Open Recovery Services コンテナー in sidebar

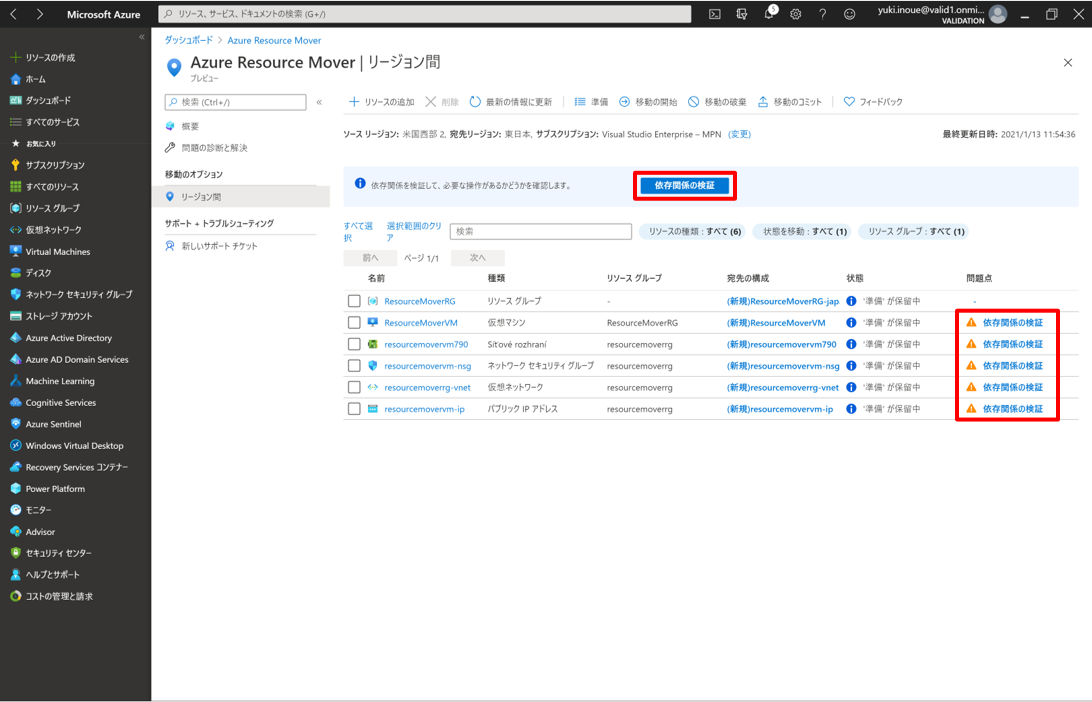point(70,467)
